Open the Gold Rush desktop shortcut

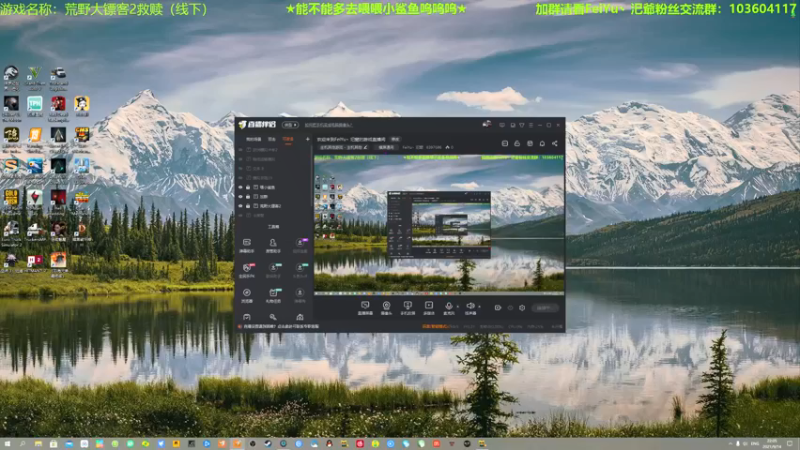11,201
